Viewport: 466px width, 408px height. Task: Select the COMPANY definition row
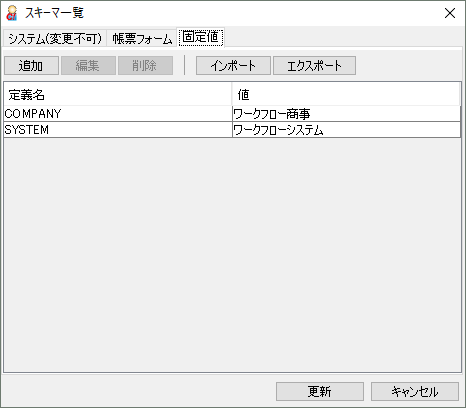[x=232, y=114]
